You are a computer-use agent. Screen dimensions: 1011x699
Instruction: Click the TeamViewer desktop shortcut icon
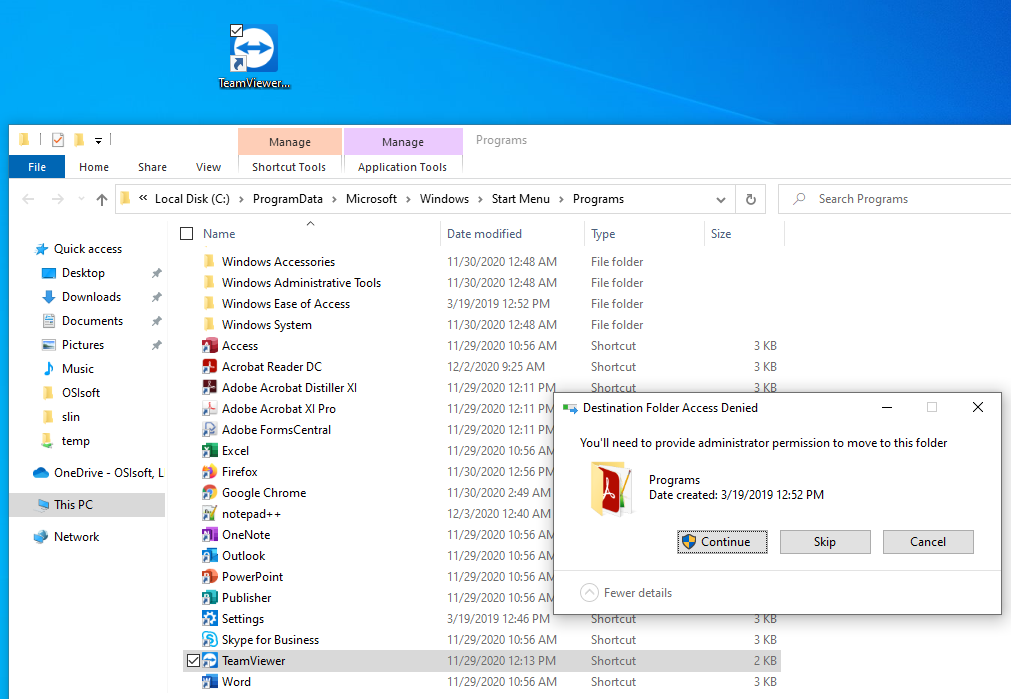pos(254,50)
